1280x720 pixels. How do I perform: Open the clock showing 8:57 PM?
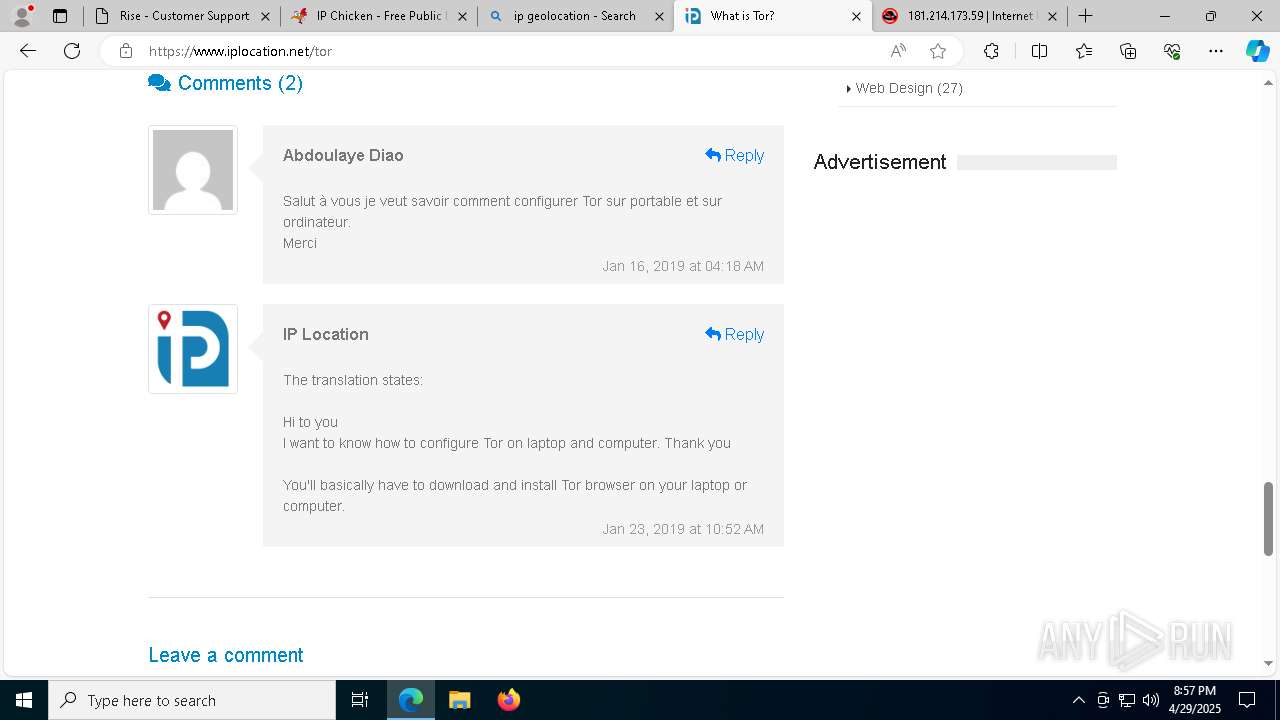tap(1195, 700)
